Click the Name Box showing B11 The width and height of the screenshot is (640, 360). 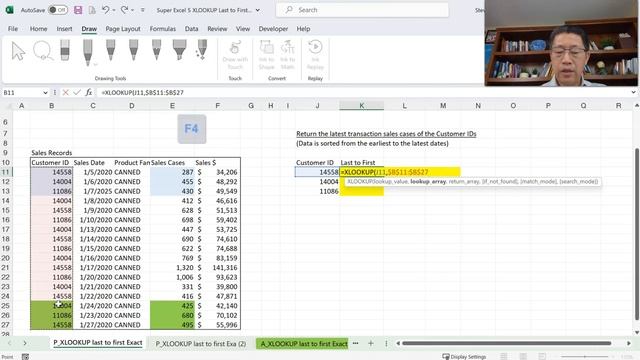point(22,93)
